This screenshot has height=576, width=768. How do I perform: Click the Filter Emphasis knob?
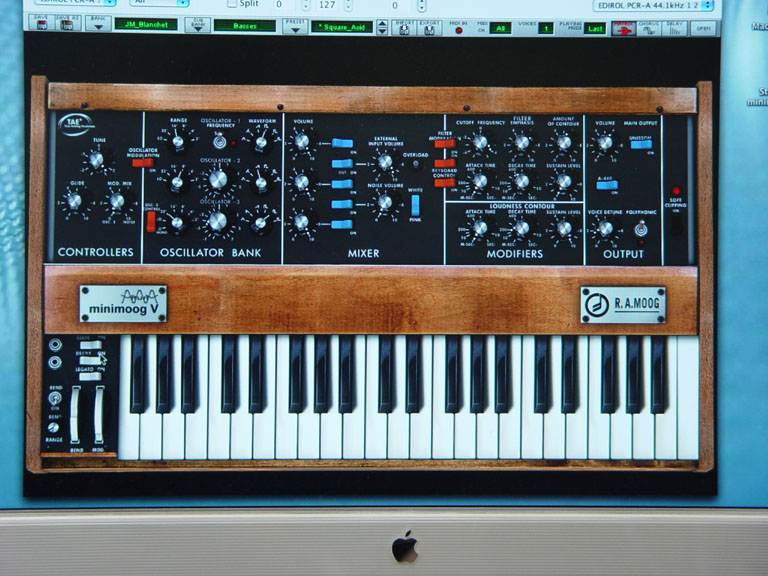point(521,143)
